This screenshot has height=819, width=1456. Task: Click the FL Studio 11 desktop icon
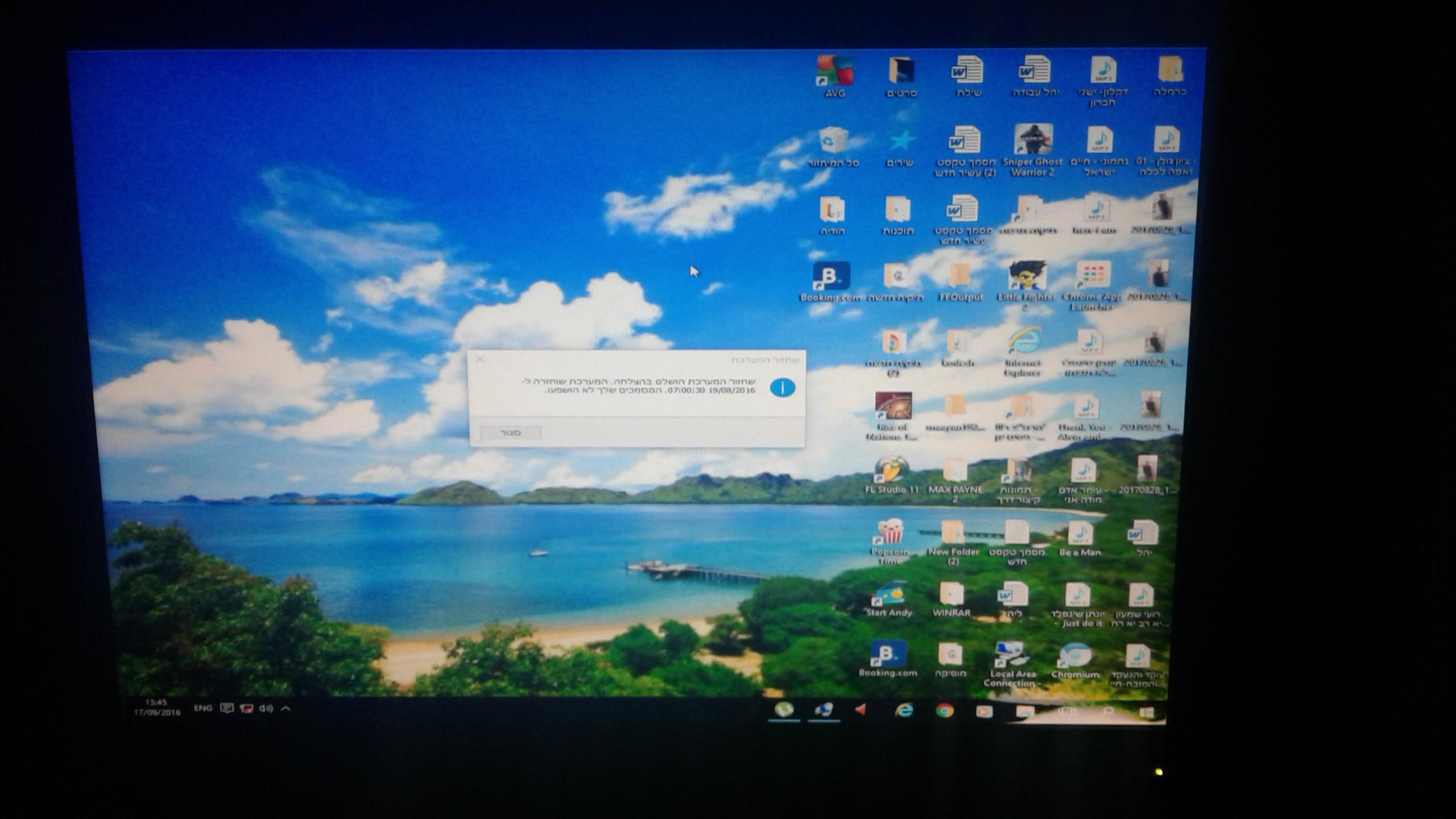891,475
